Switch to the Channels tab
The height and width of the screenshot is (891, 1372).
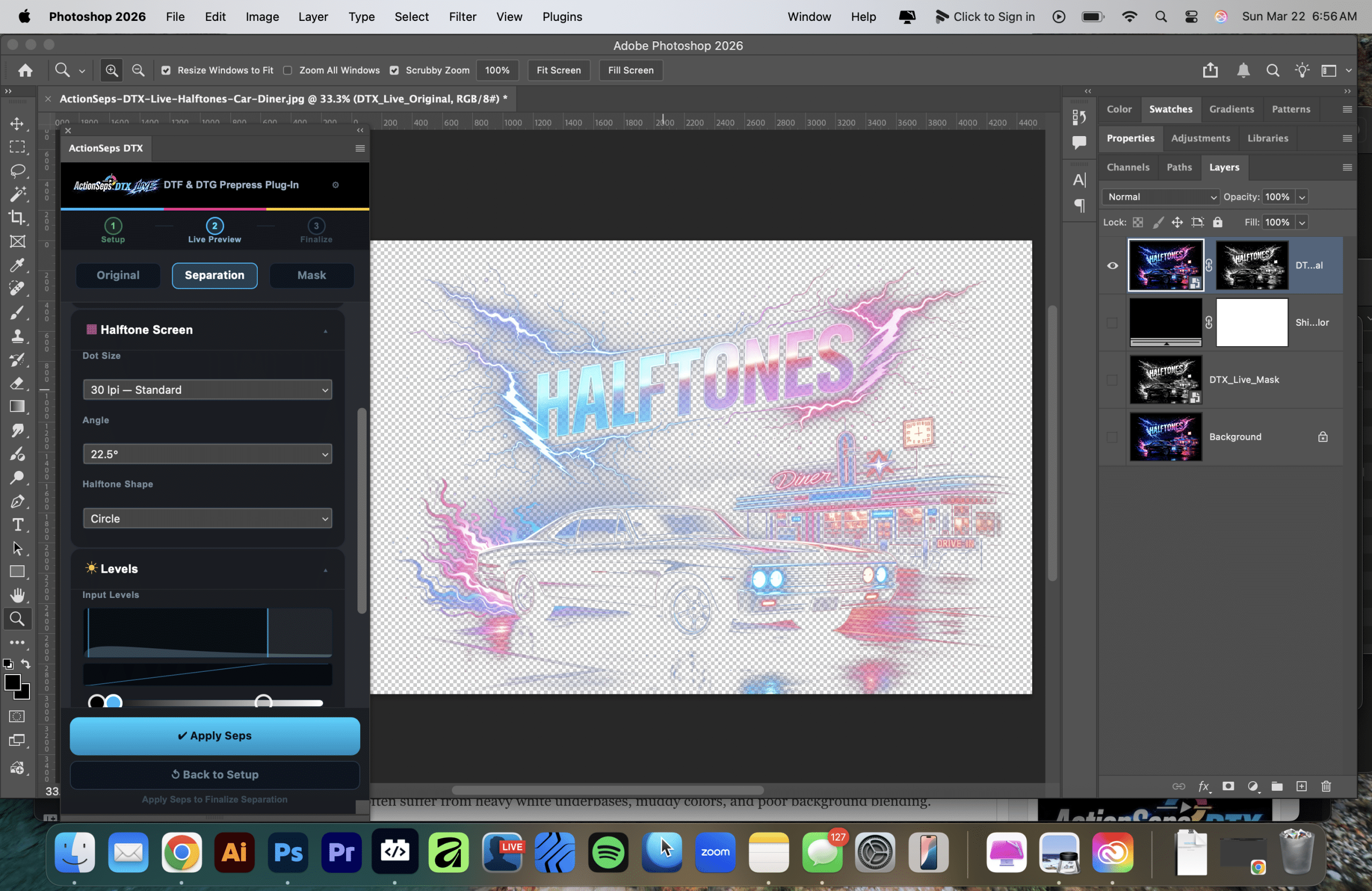click(1128, 167)
